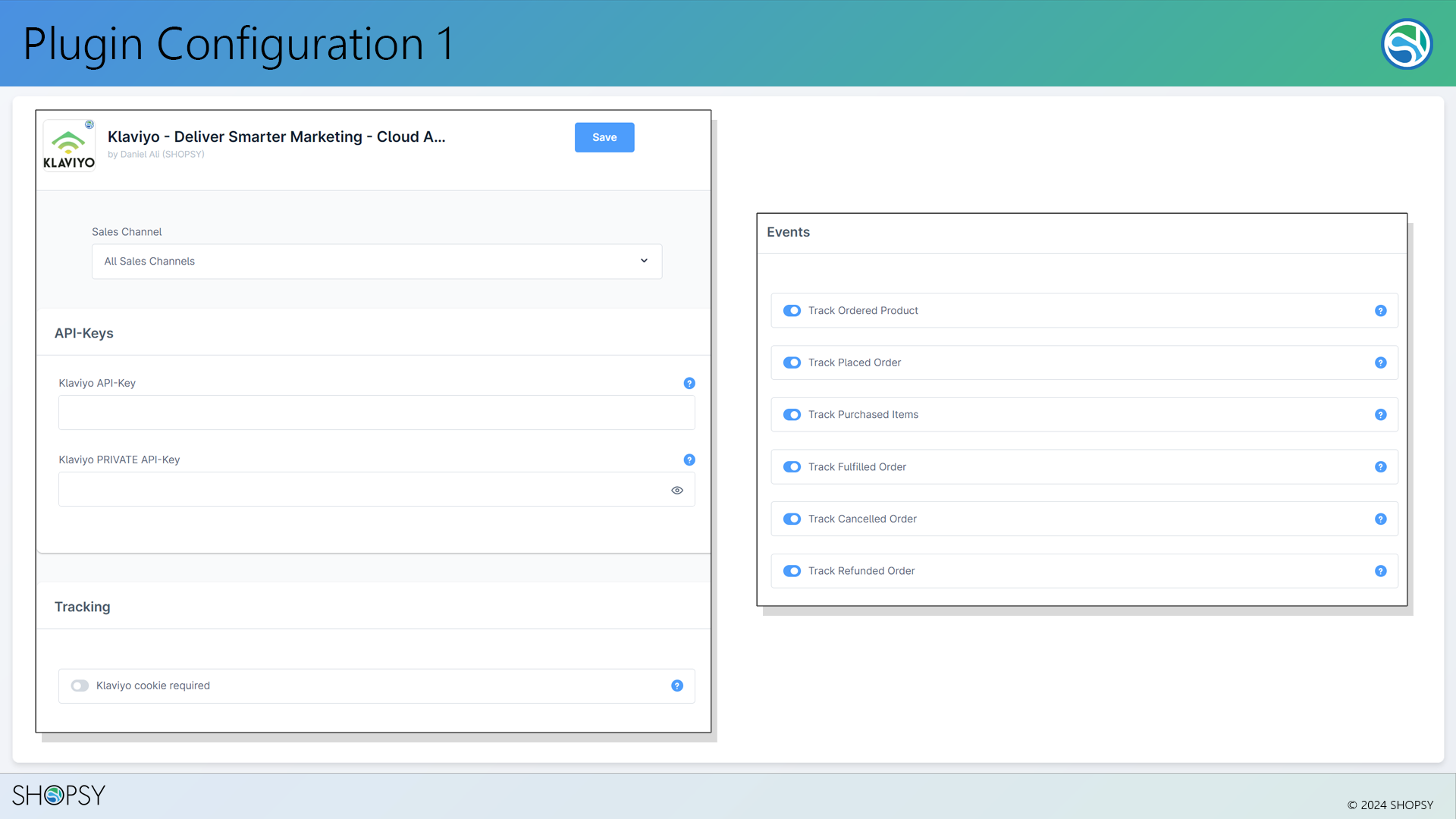The height and width of the screenshot is (819, 1456).
Task: Disable the Track Cancelled Order toggle
Action: point(792,519)
